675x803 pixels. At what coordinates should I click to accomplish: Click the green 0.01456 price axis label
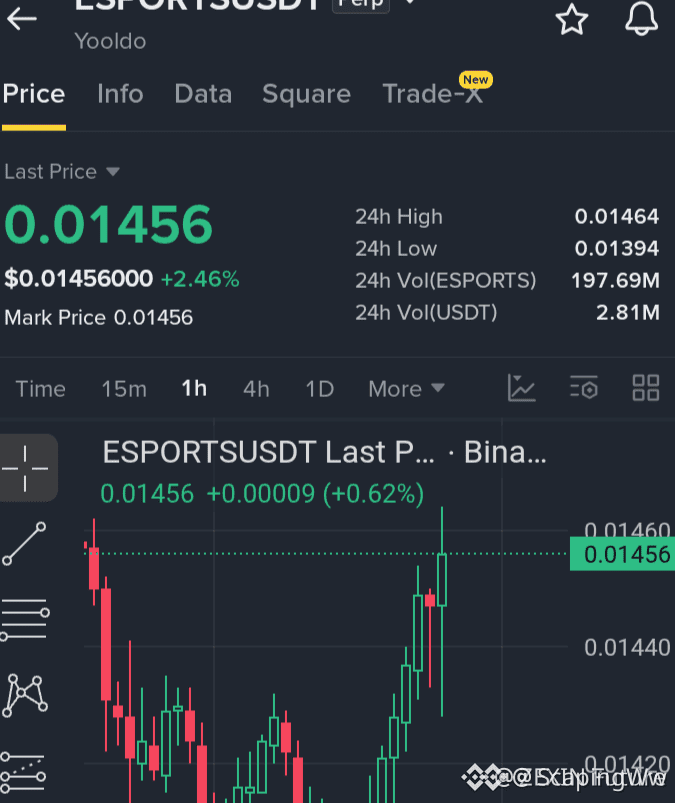click(622, 554)
